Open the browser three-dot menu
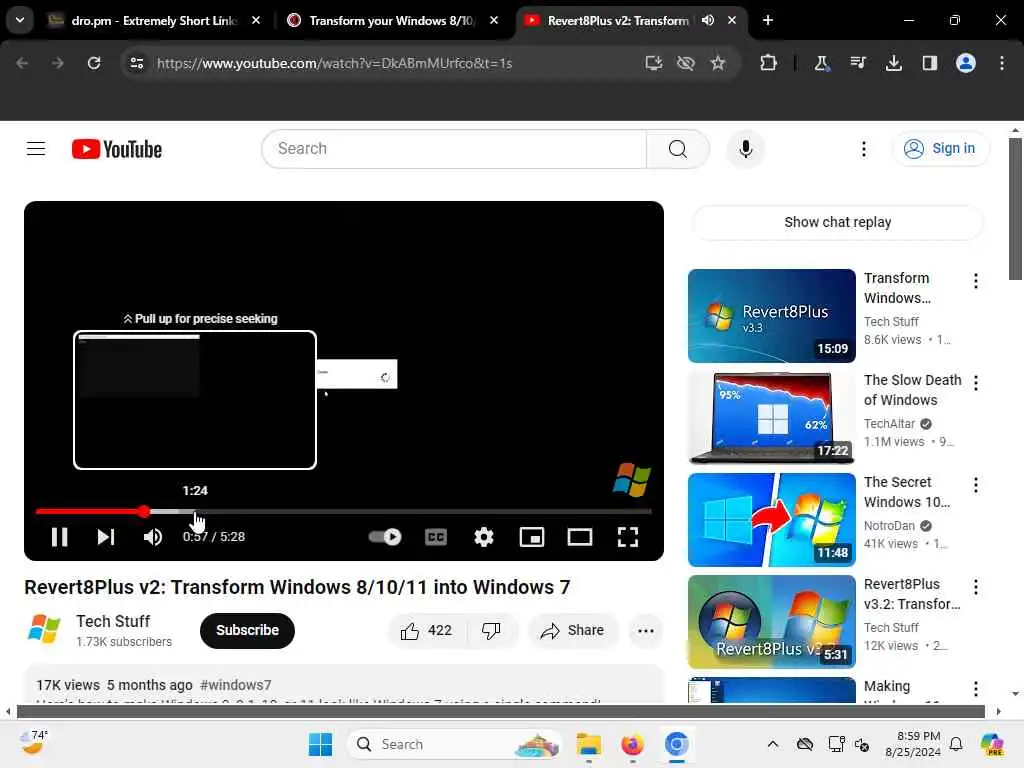 click(1002, 63)
